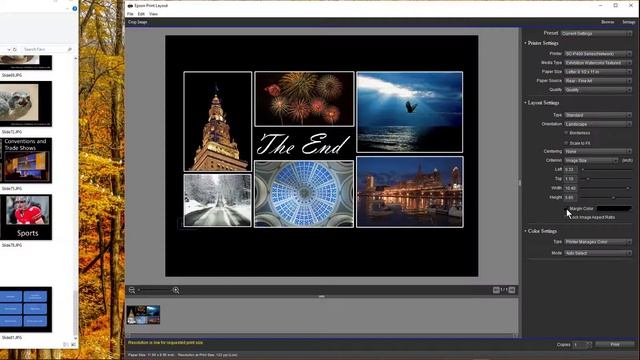Click the Print button
The height and width of the screenshot is (360, 640).
615,345
